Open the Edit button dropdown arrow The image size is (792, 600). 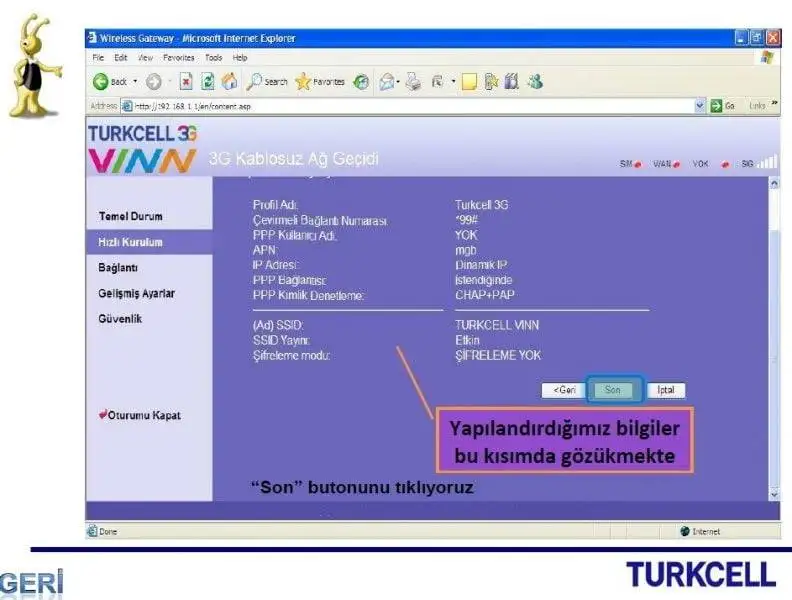[453, 81]
